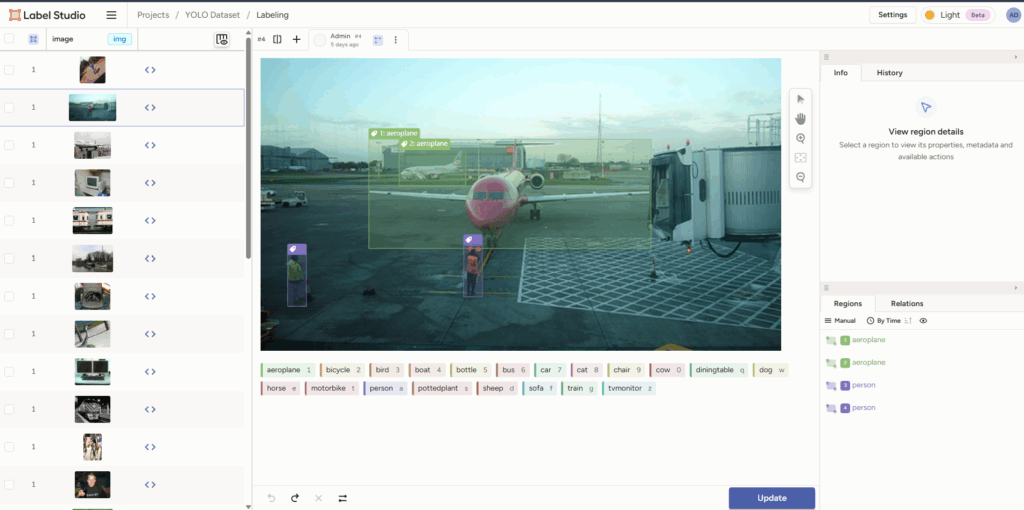Open the two monitors thumbnail task

point(92,372)
